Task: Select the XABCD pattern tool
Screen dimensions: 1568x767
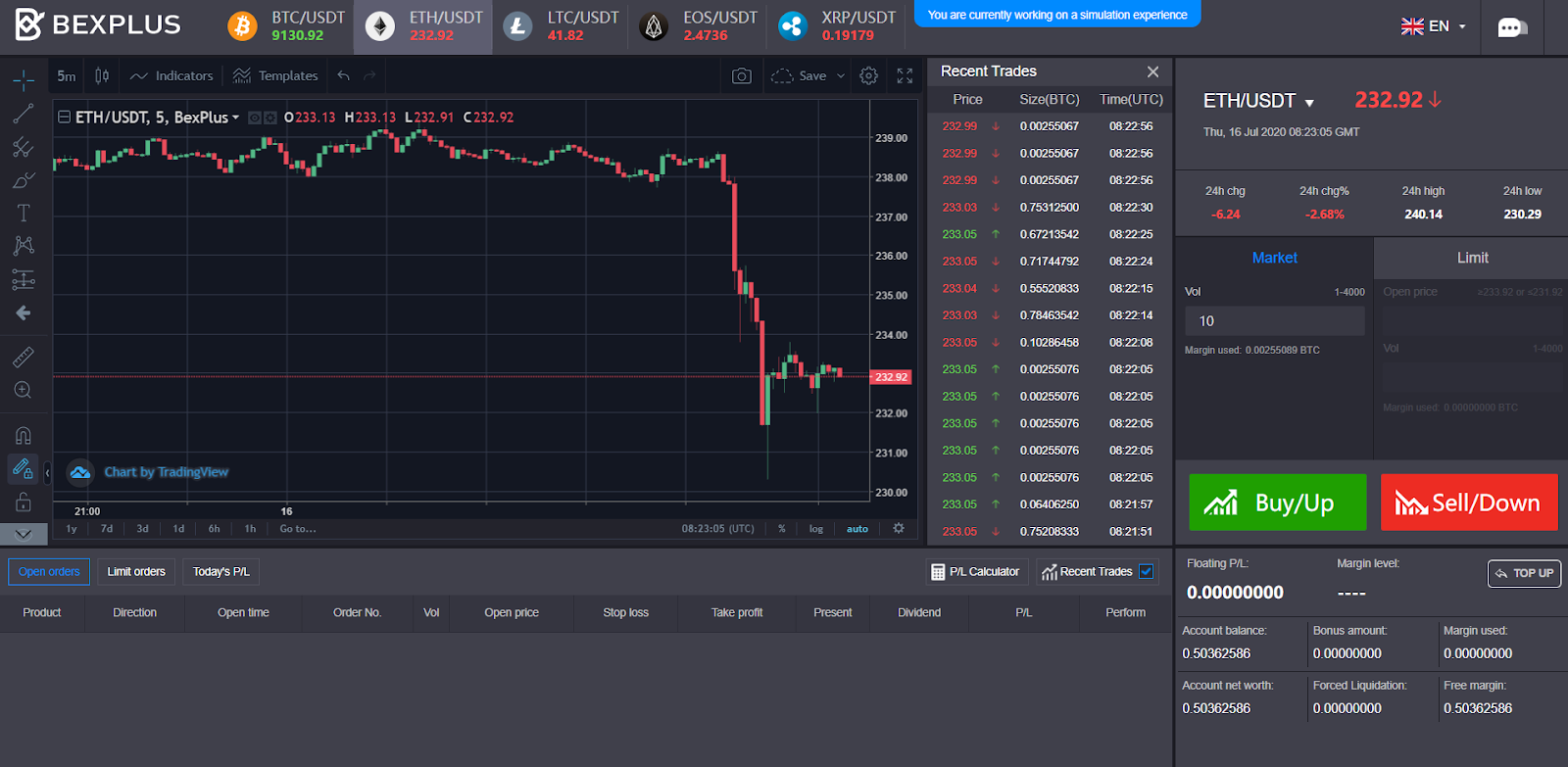Action: (24, 246)
